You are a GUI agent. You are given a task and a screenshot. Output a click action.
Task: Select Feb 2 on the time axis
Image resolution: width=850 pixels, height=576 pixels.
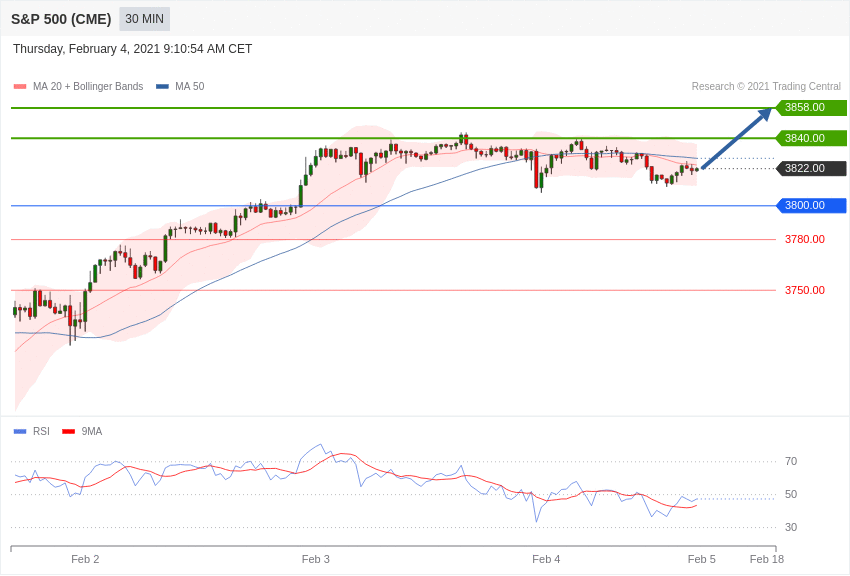(x=85, y=559)
